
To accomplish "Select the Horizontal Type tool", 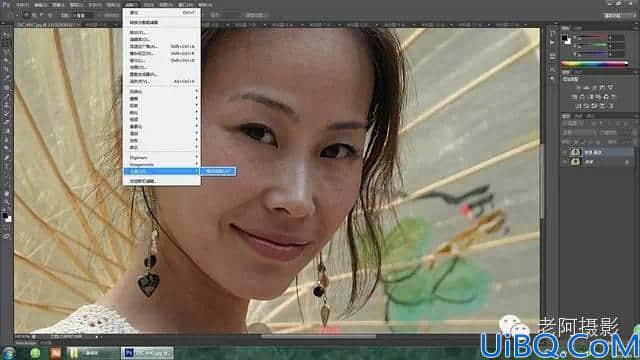I will pyautogui.click(x=6, y=166).
